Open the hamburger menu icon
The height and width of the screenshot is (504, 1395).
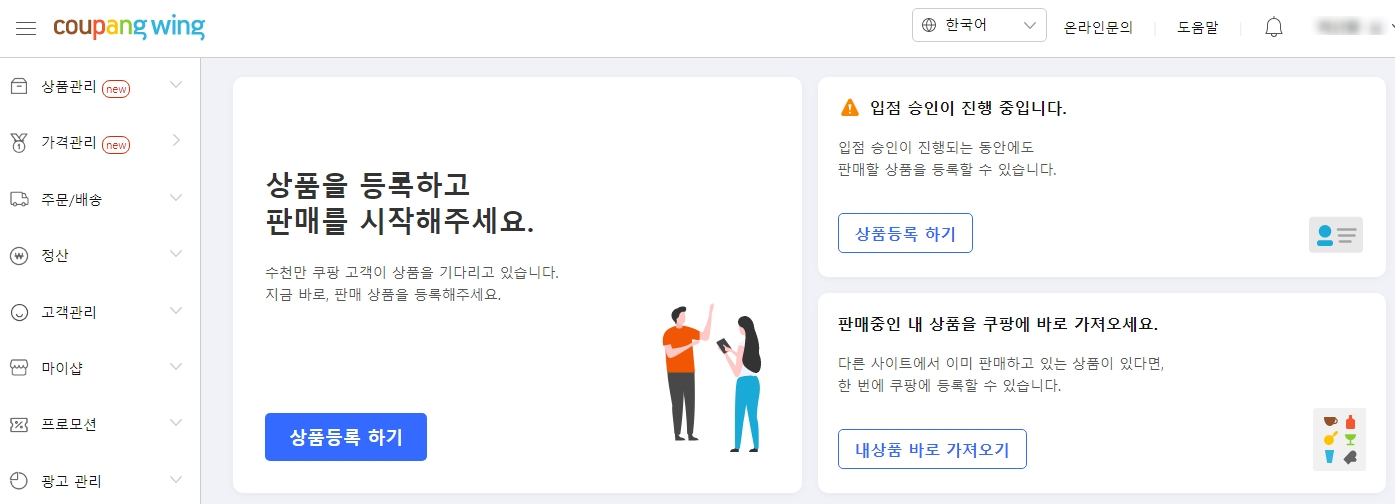coord(26,28)
